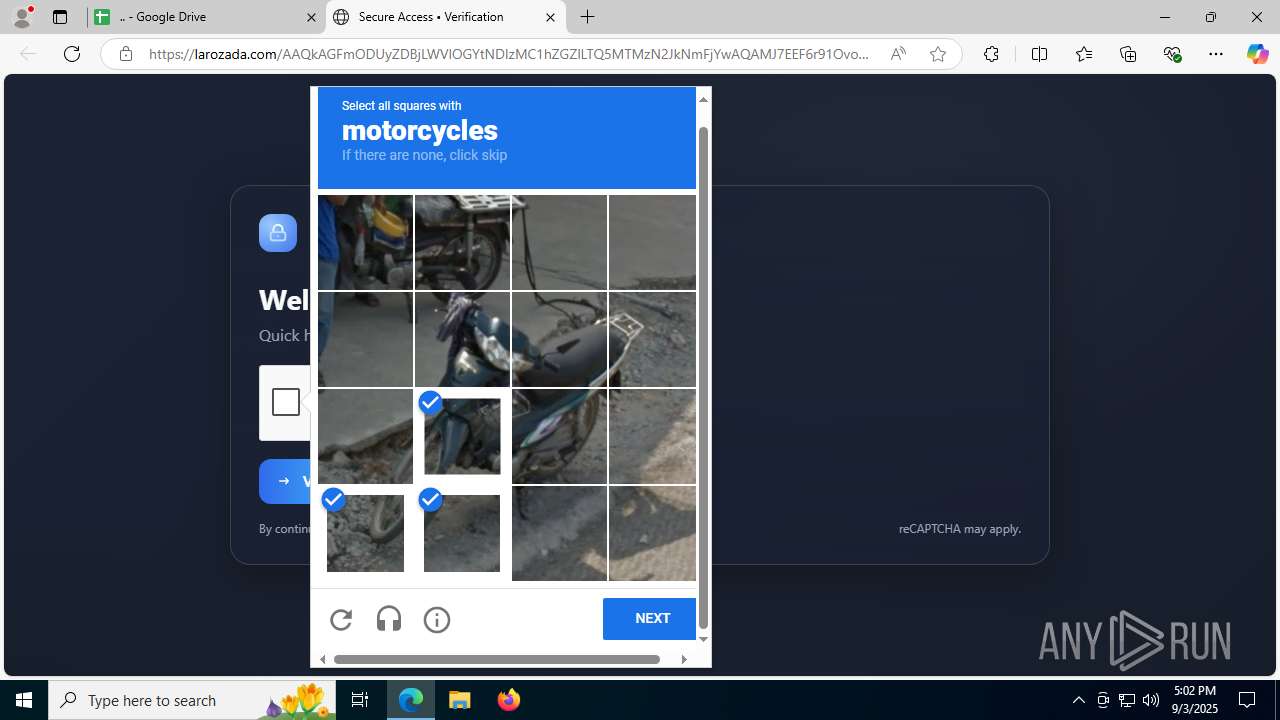Screen dimensions: 1280x720
Task: Show hidden system tray icons
Action: point(1078,700)
